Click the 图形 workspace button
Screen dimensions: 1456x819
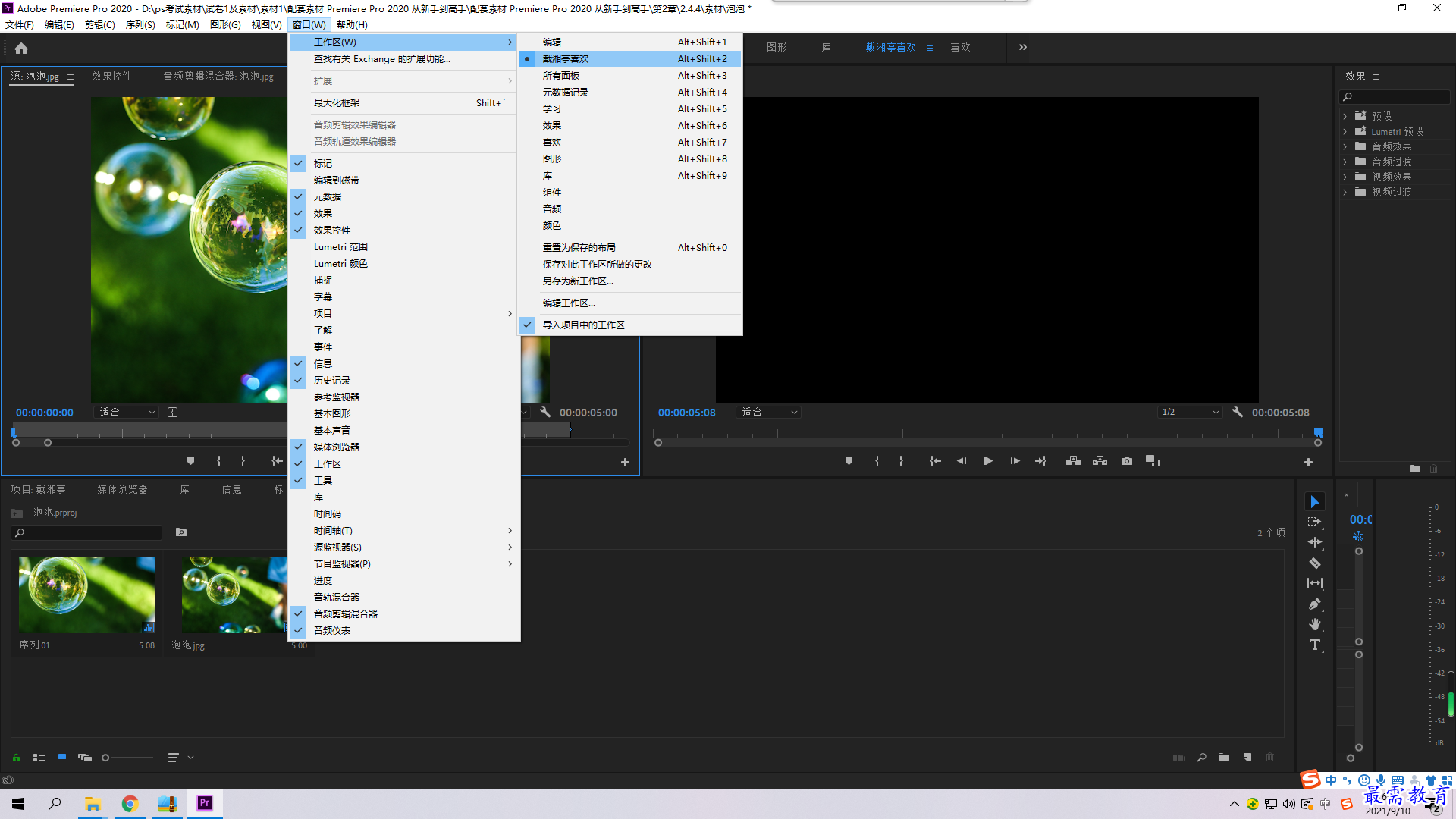click(777, 47)
